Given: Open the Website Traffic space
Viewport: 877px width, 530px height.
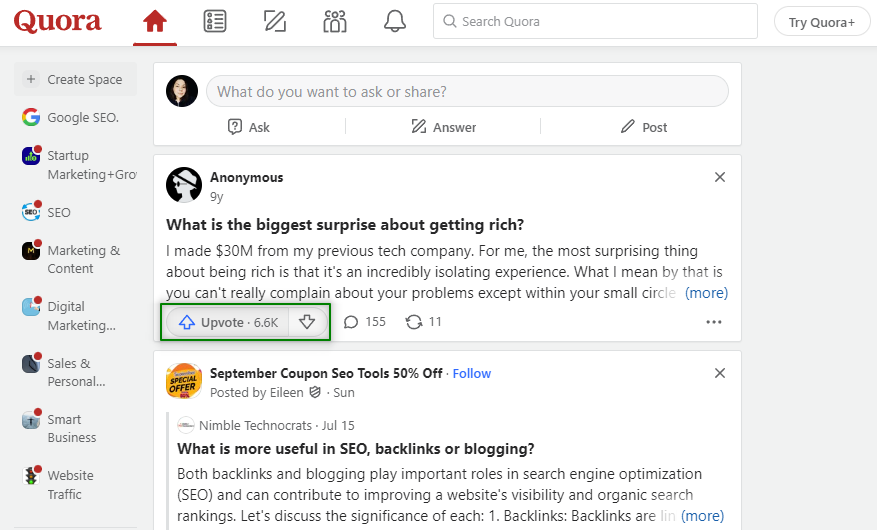Looking at the screenshot, I should point(70,485).
